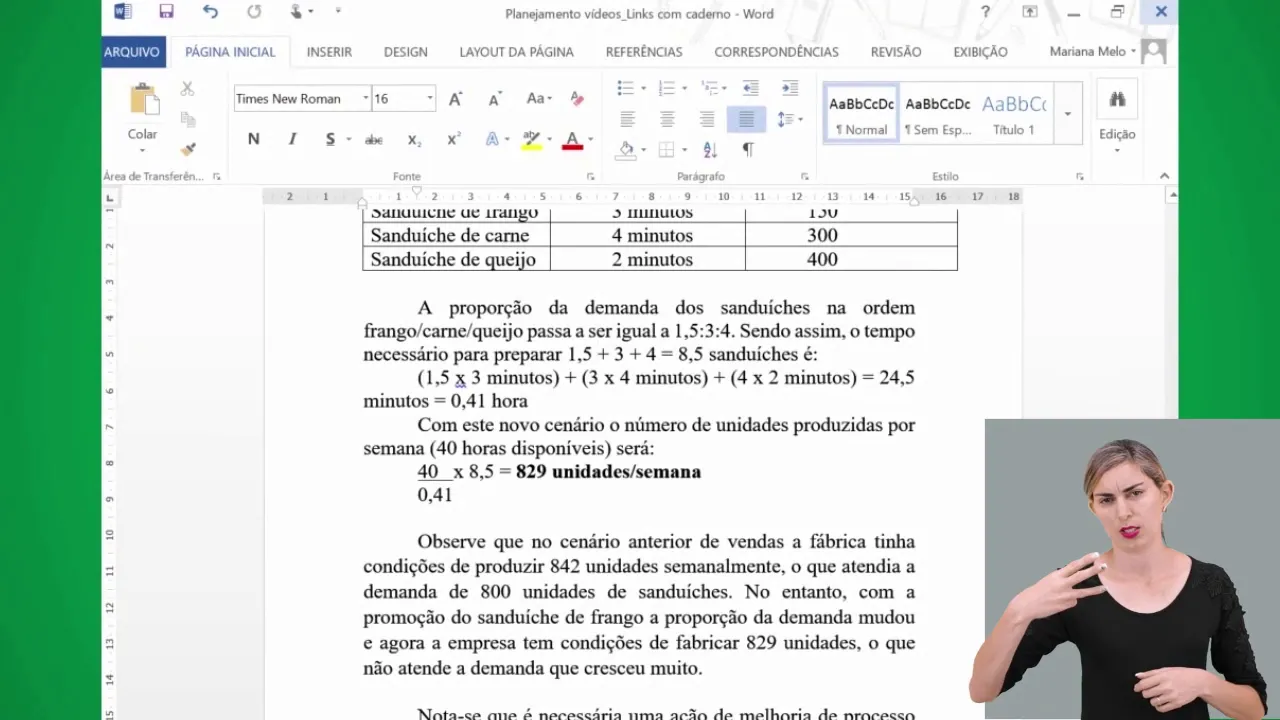Cut selection with scissors icon
The image size is (1280, 720).
coord(188,89)
